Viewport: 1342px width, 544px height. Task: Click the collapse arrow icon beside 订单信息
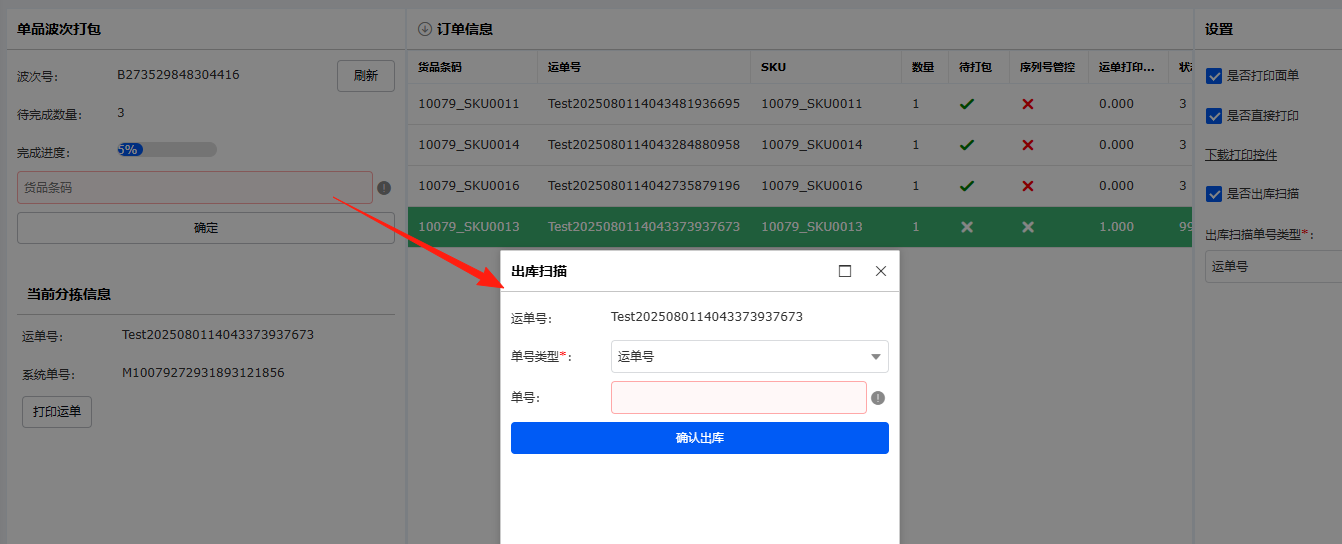424,29
